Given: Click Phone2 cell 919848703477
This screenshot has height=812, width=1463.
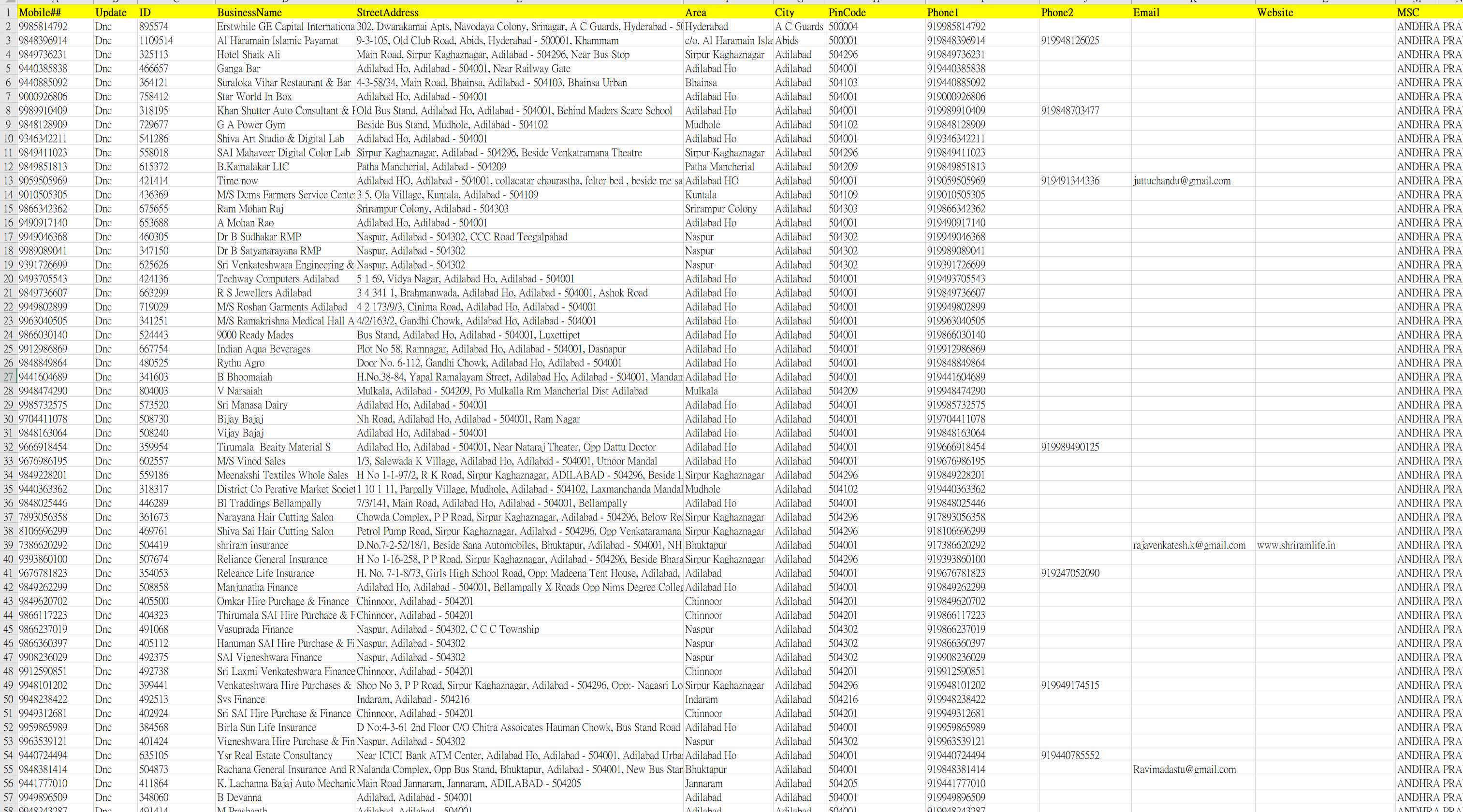Looking at the screenshot, I should 1085,111.
